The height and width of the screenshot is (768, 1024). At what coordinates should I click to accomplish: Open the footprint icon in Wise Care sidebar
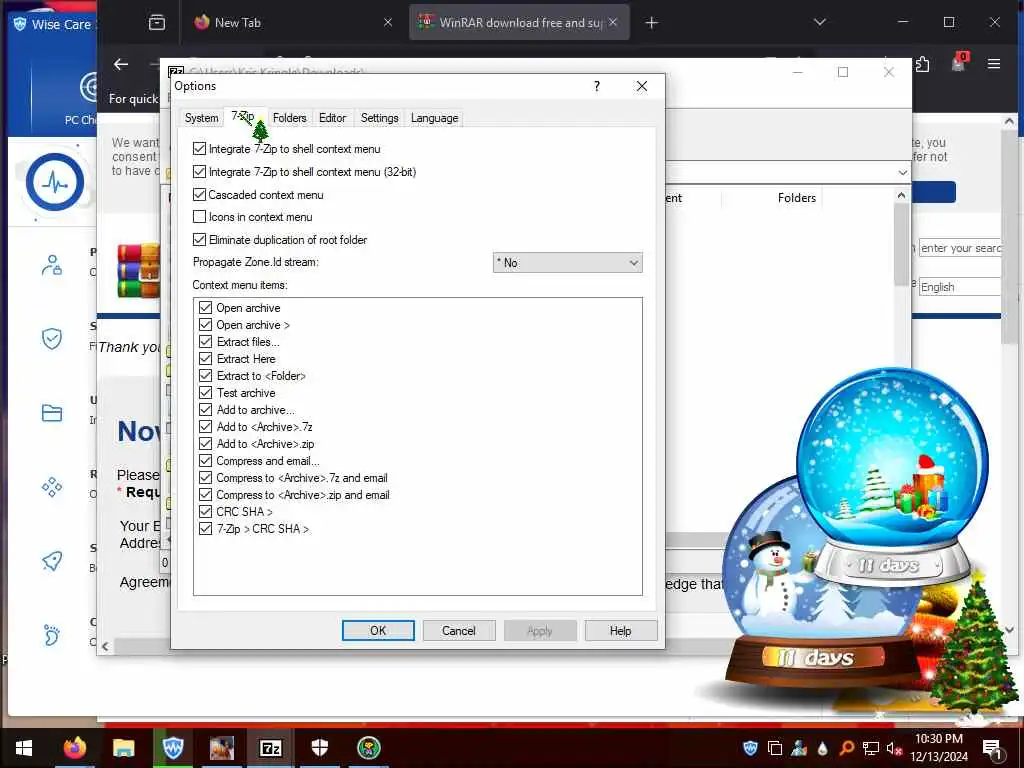pos(52,635)
